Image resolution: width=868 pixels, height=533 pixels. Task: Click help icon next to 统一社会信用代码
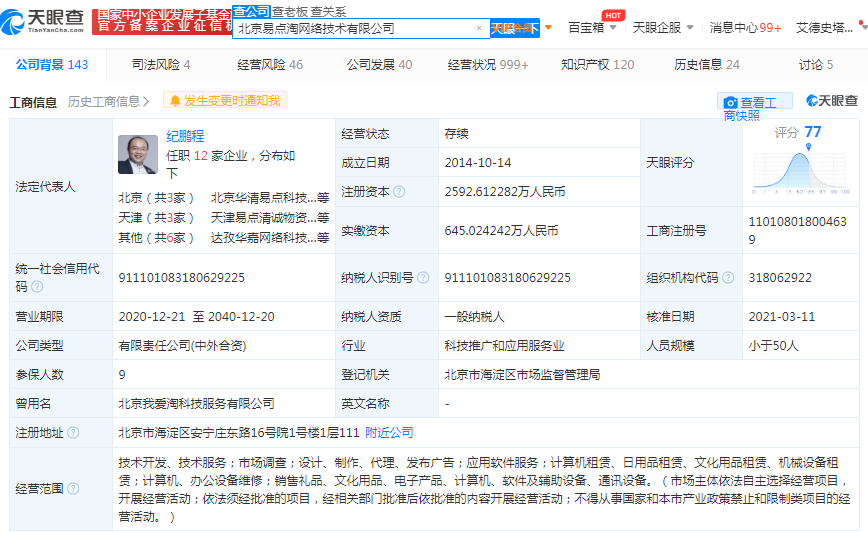pyautogui.click(x=37, y=287)
